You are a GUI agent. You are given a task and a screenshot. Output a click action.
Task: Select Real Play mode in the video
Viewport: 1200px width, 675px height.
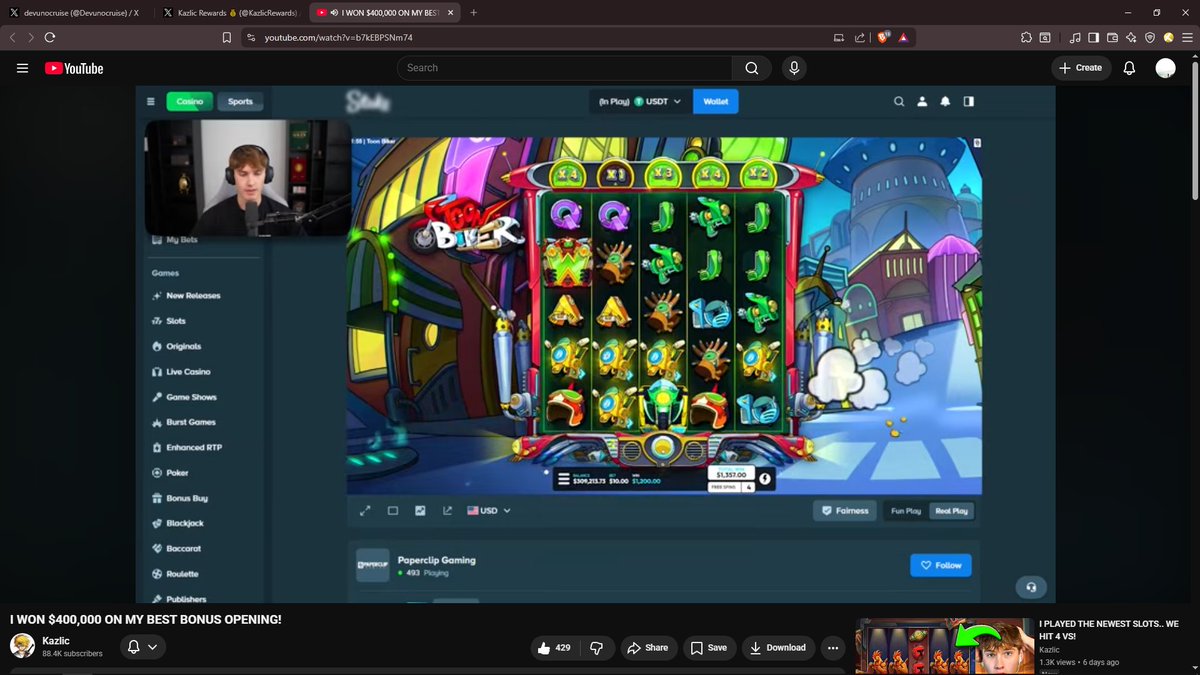[951, 510]
